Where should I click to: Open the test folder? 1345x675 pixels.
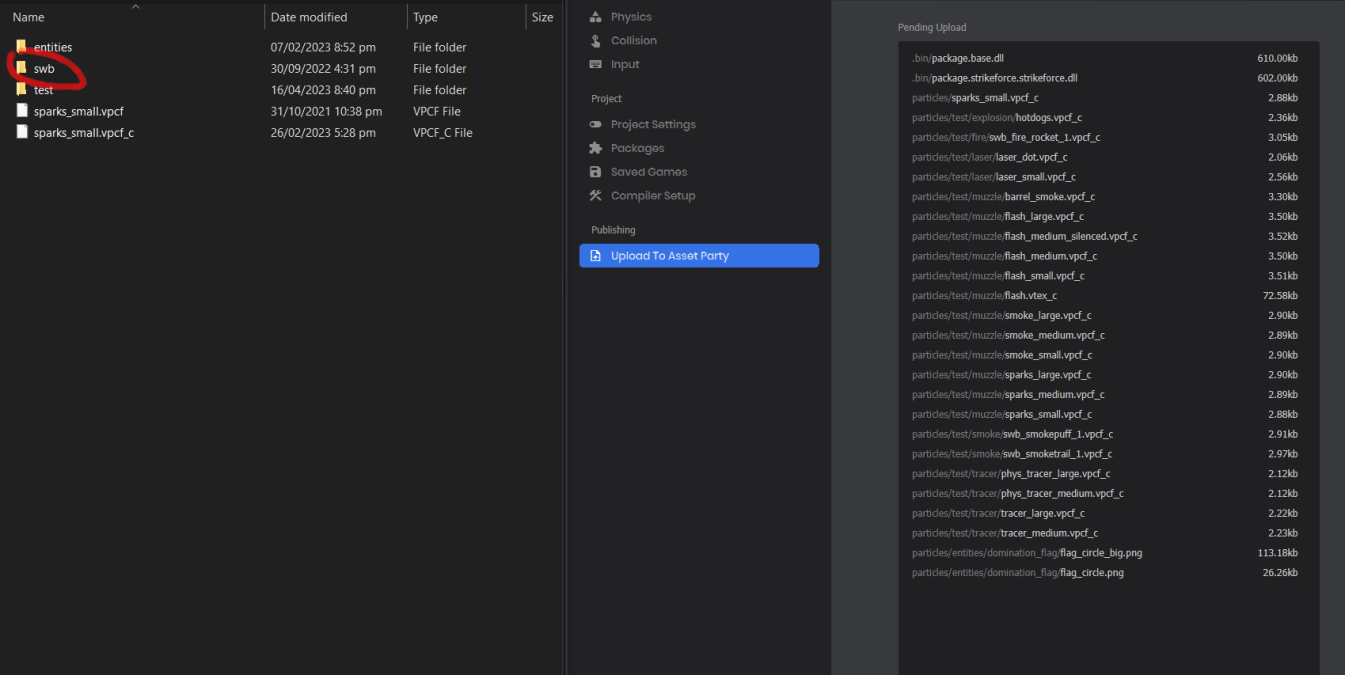pyautogui.click(x=42, y=89)
